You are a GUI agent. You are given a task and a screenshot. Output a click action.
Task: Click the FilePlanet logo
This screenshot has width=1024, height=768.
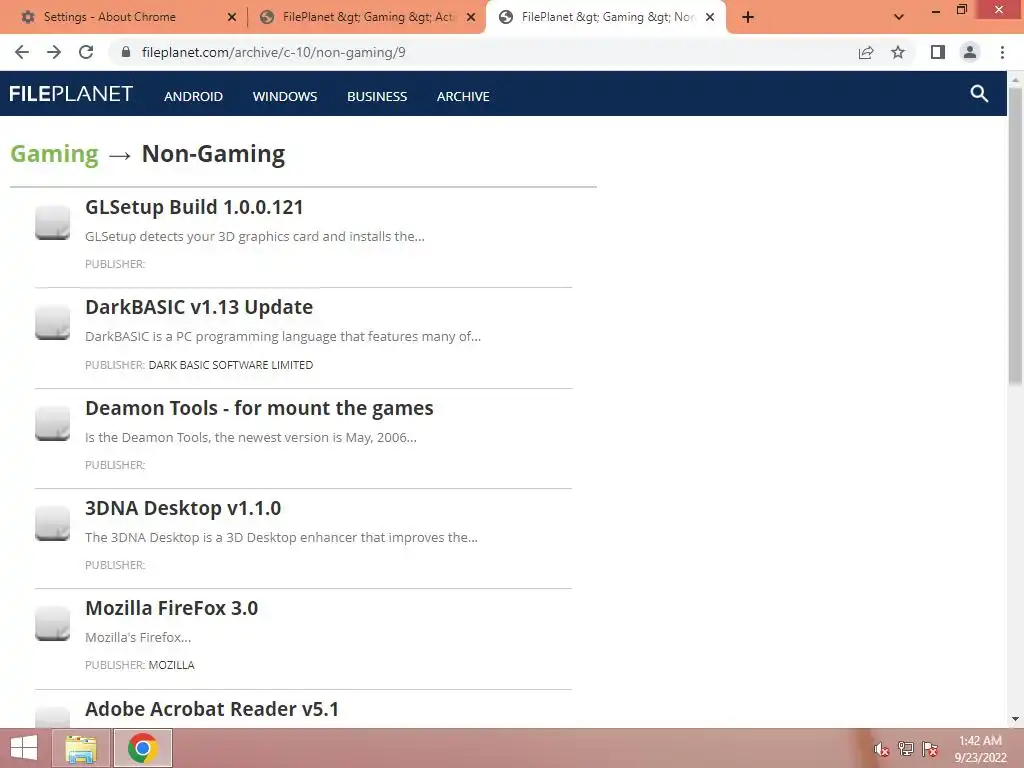[x=71, y=94]
